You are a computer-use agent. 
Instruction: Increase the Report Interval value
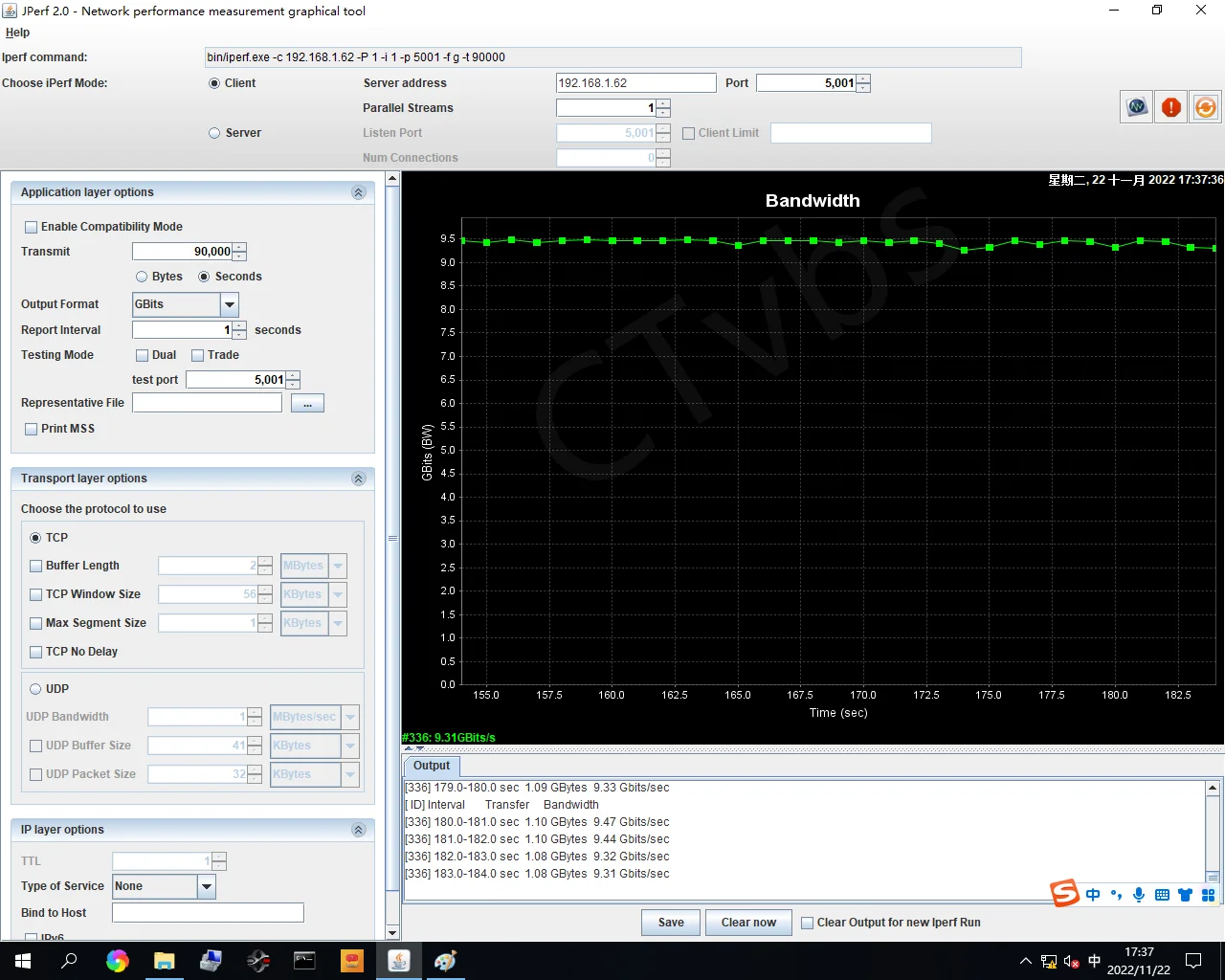tap(239, 325)
